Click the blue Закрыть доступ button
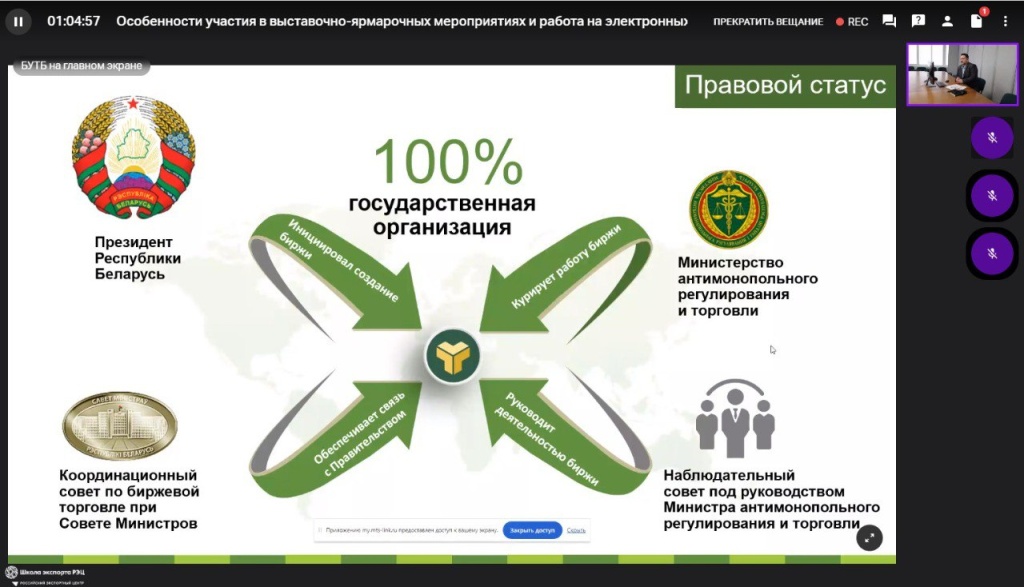Image resolution: width=1024 pixels, height=587 pixels. (532, 530)
